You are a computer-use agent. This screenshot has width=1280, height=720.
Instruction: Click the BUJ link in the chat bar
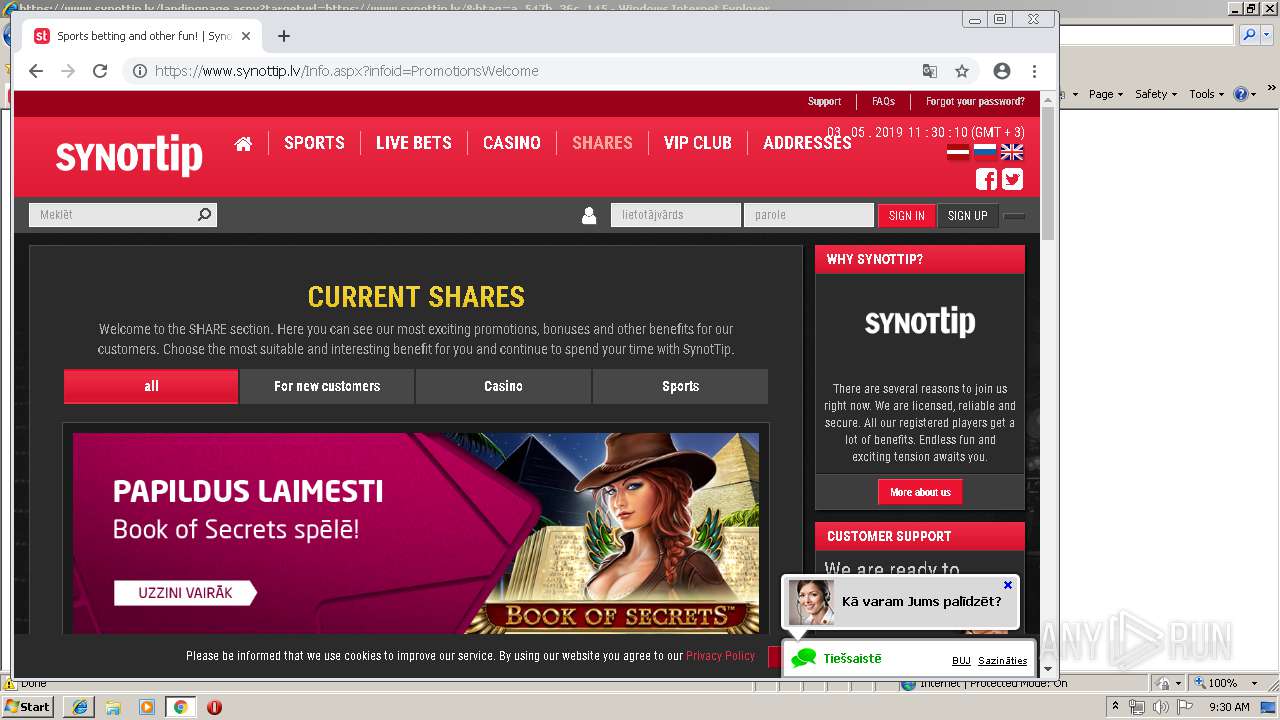(x=961, y=660)
